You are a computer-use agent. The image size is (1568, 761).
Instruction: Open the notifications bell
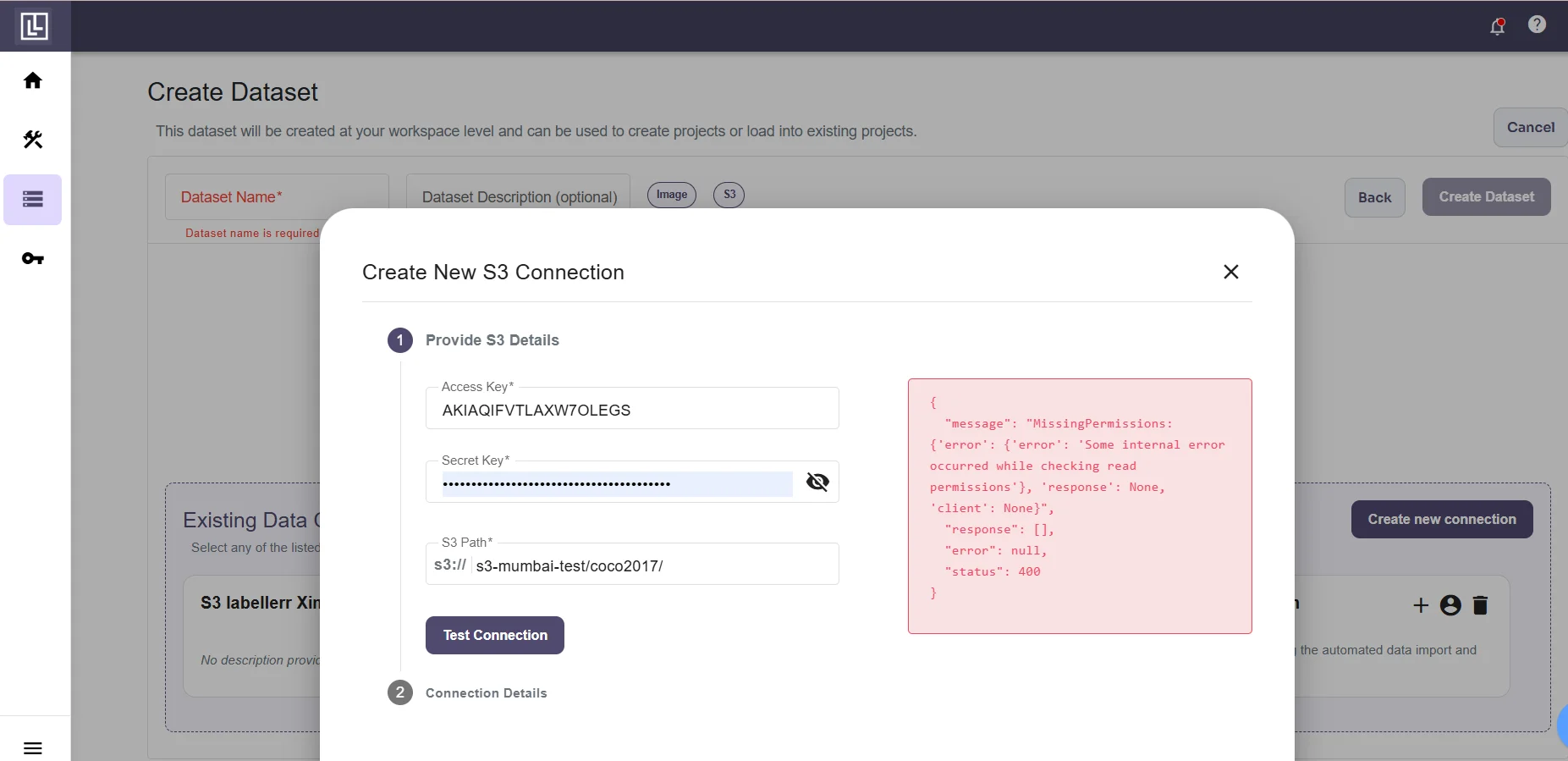coord(1498,26)
